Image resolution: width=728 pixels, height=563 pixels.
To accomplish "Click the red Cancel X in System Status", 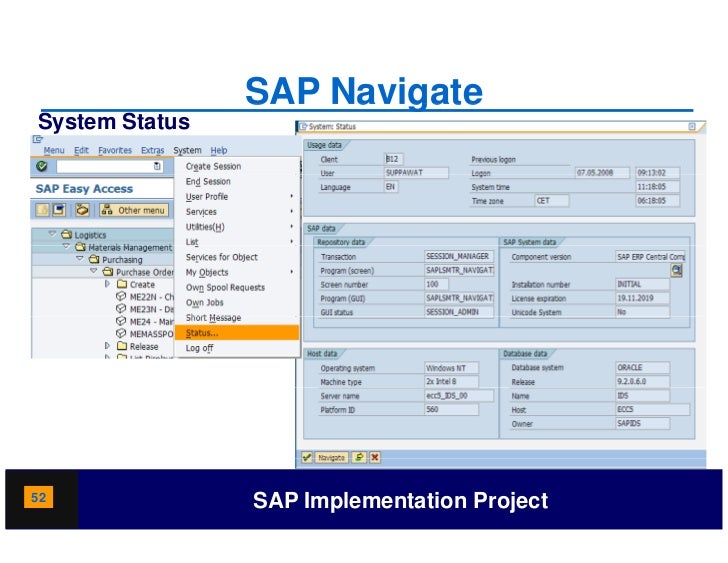I will [x=375, y=458].
